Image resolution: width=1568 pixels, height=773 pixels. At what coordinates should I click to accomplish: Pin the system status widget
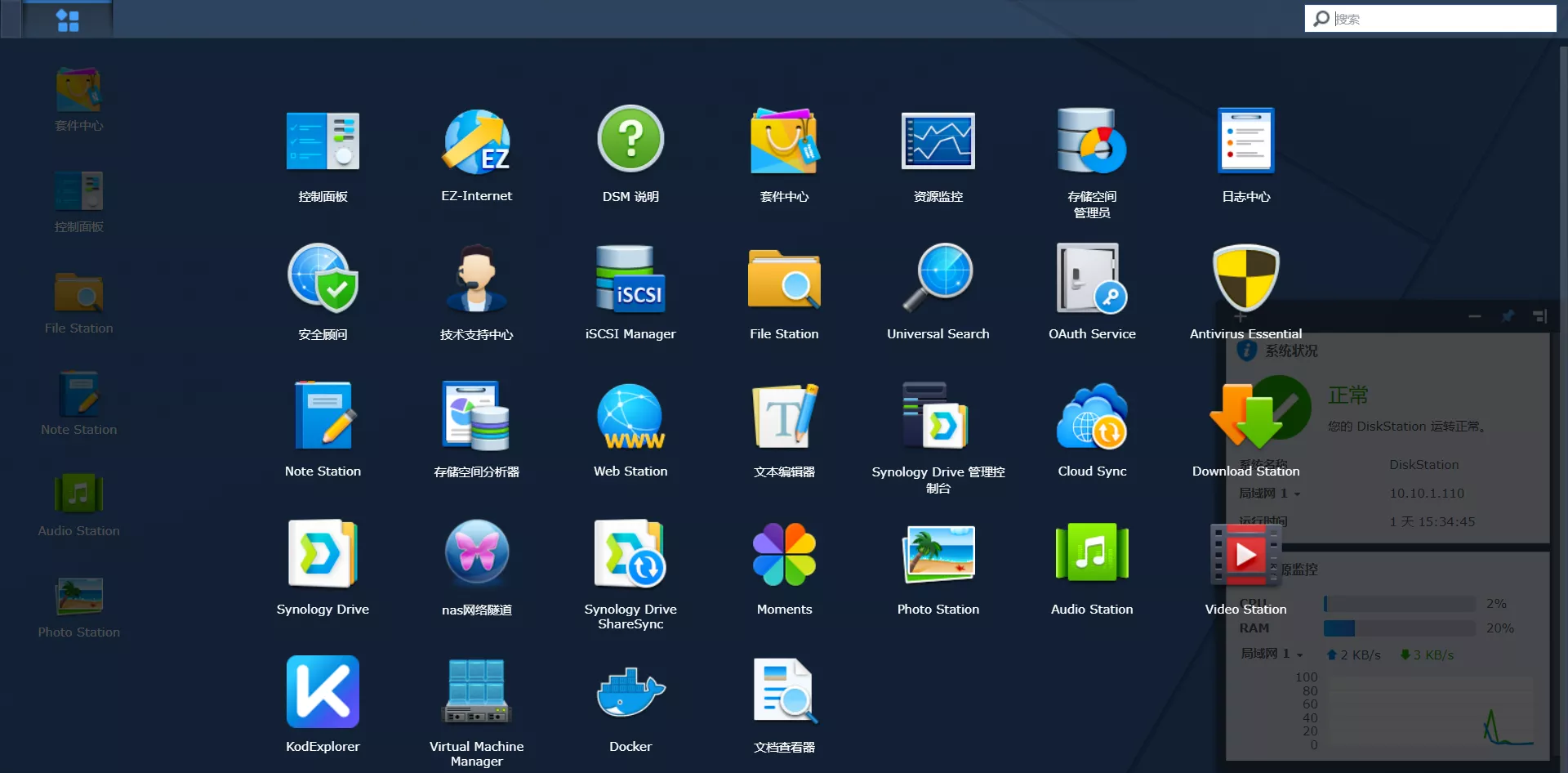click(x=1508, y=316)
